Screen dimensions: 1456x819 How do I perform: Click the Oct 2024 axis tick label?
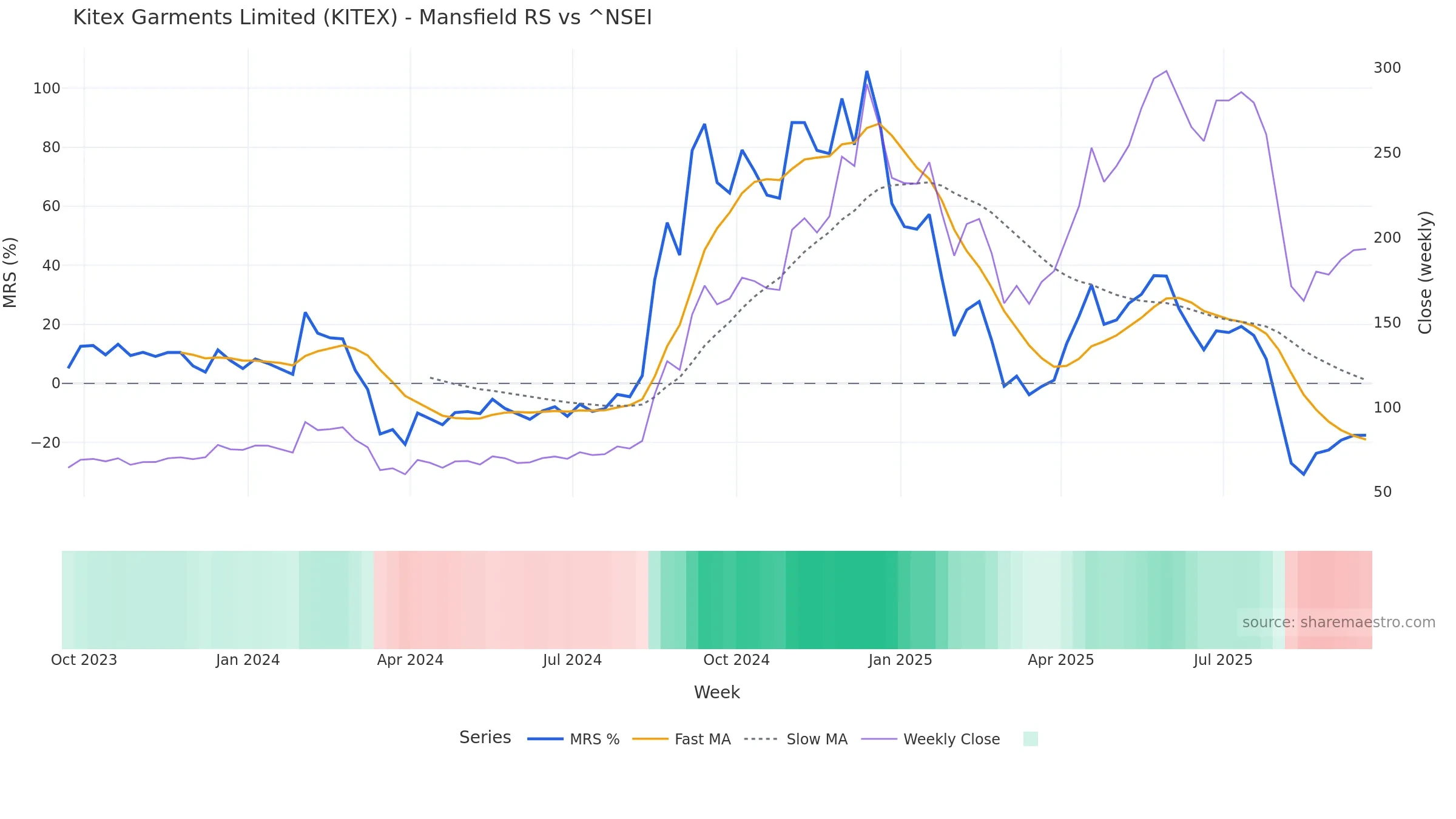point(736,659)
